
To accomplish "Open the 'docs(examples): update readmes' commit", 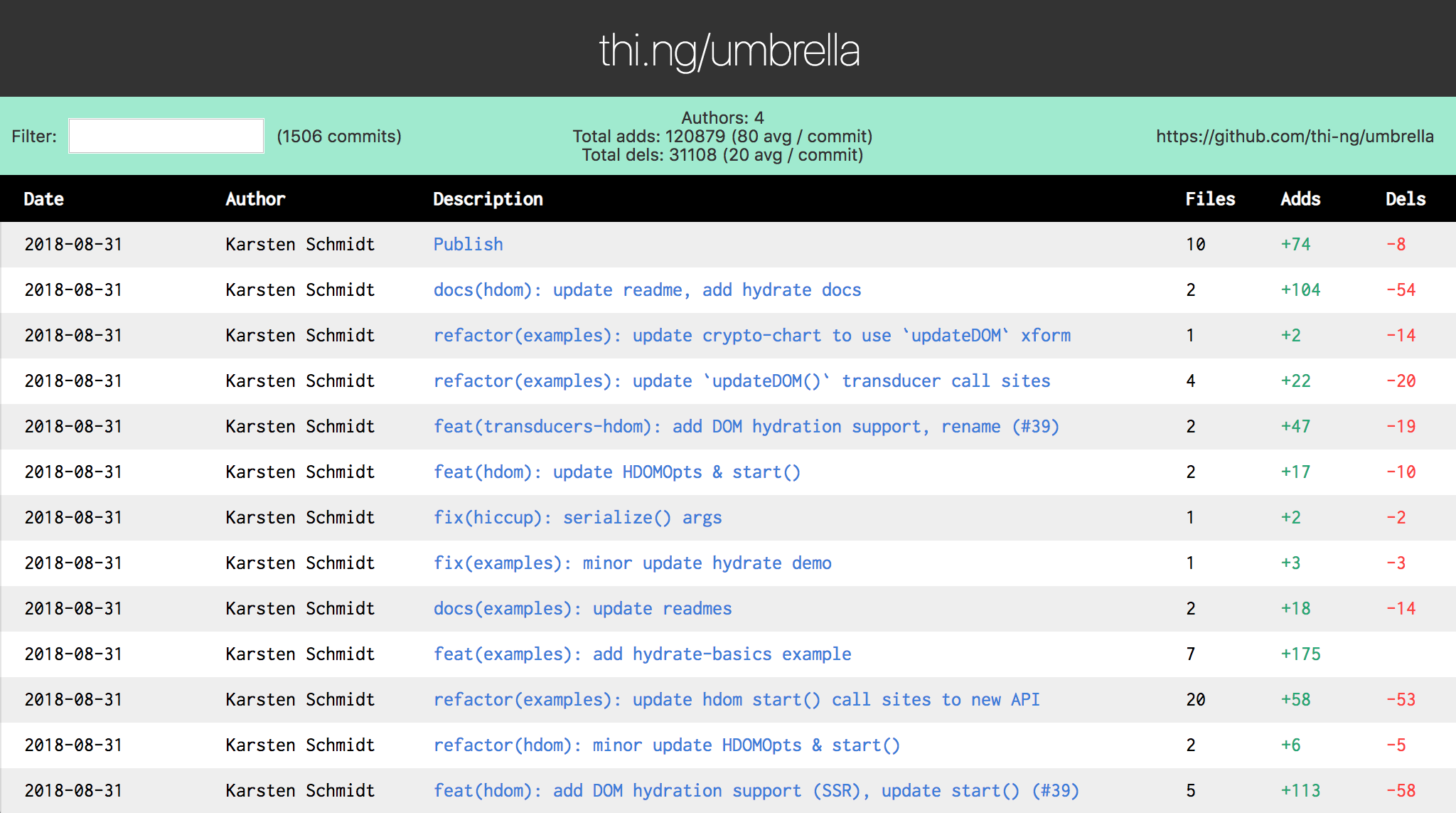I will (x=582, y=608).
